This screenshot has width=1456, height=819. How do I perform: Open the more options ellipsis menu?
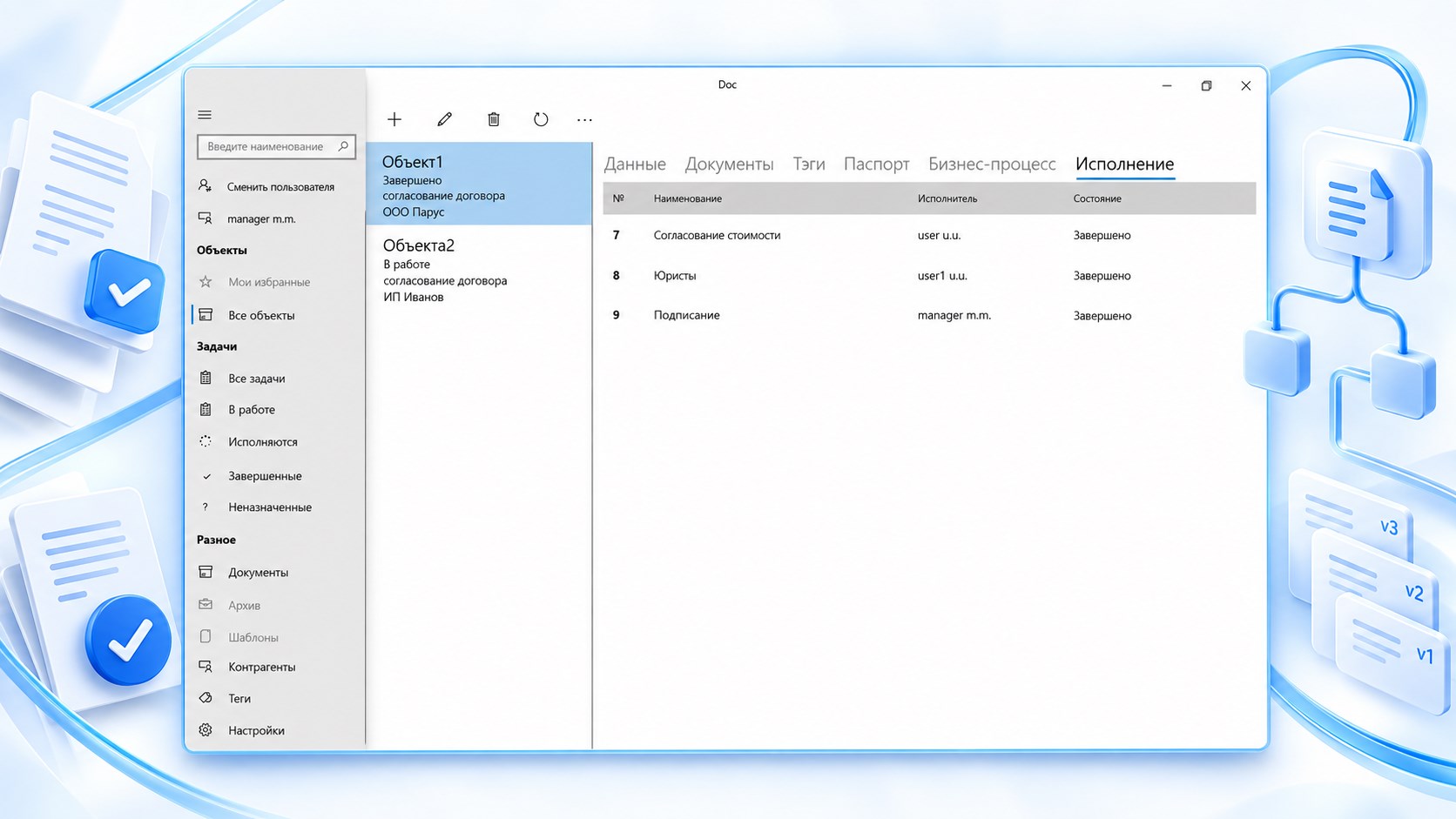pyautogui.click(x=584, y=119)
